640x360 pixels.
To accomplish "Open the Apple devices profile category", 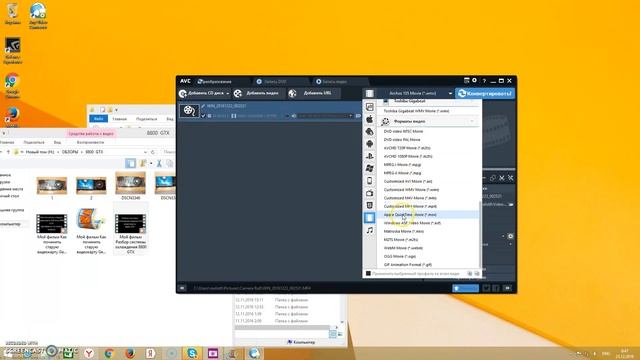I will point(369,119).
